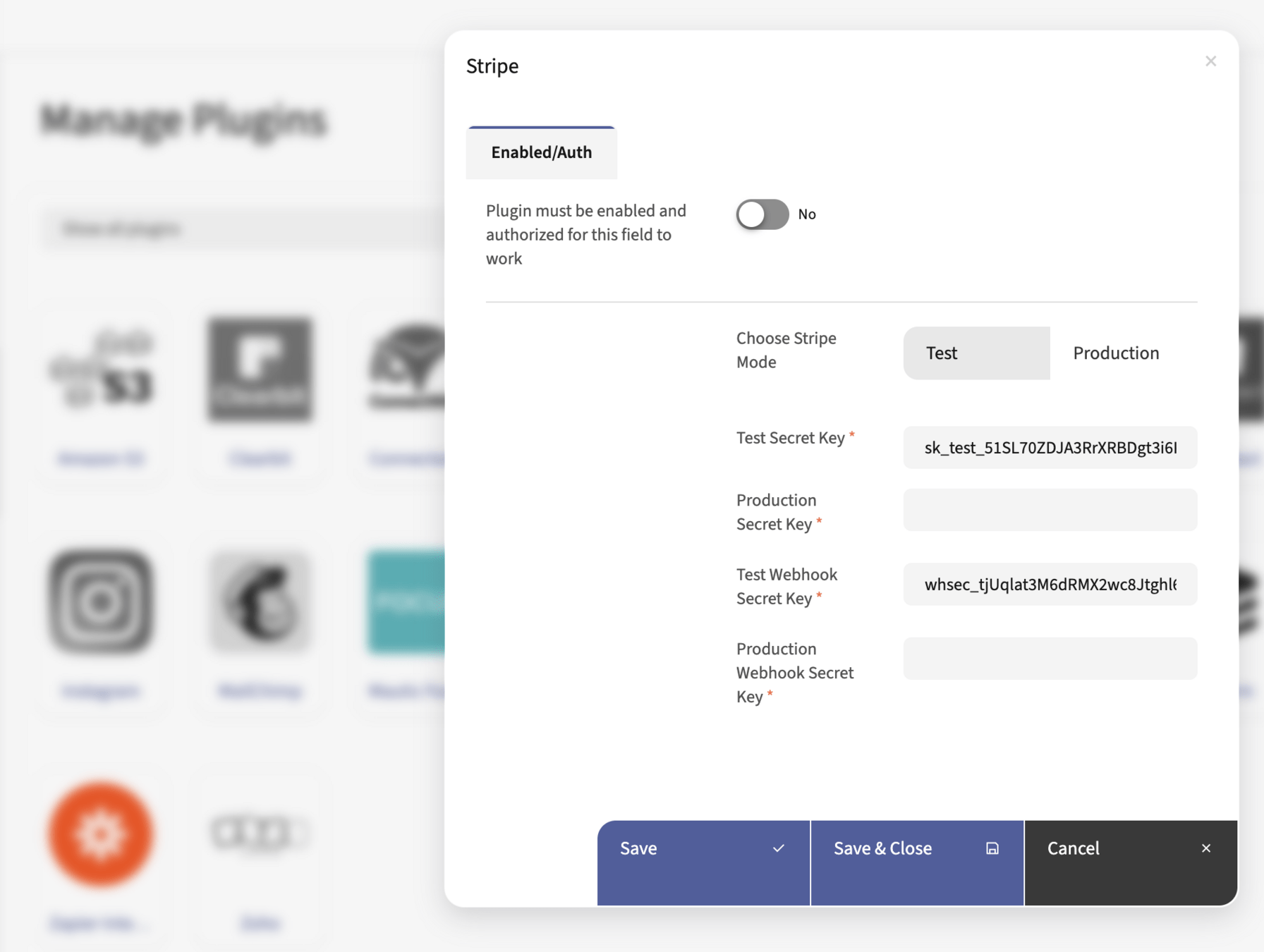
Task: Read the 'Choose Stripe Mode' label
Action: pyautogui.click(x=786, y=350)
